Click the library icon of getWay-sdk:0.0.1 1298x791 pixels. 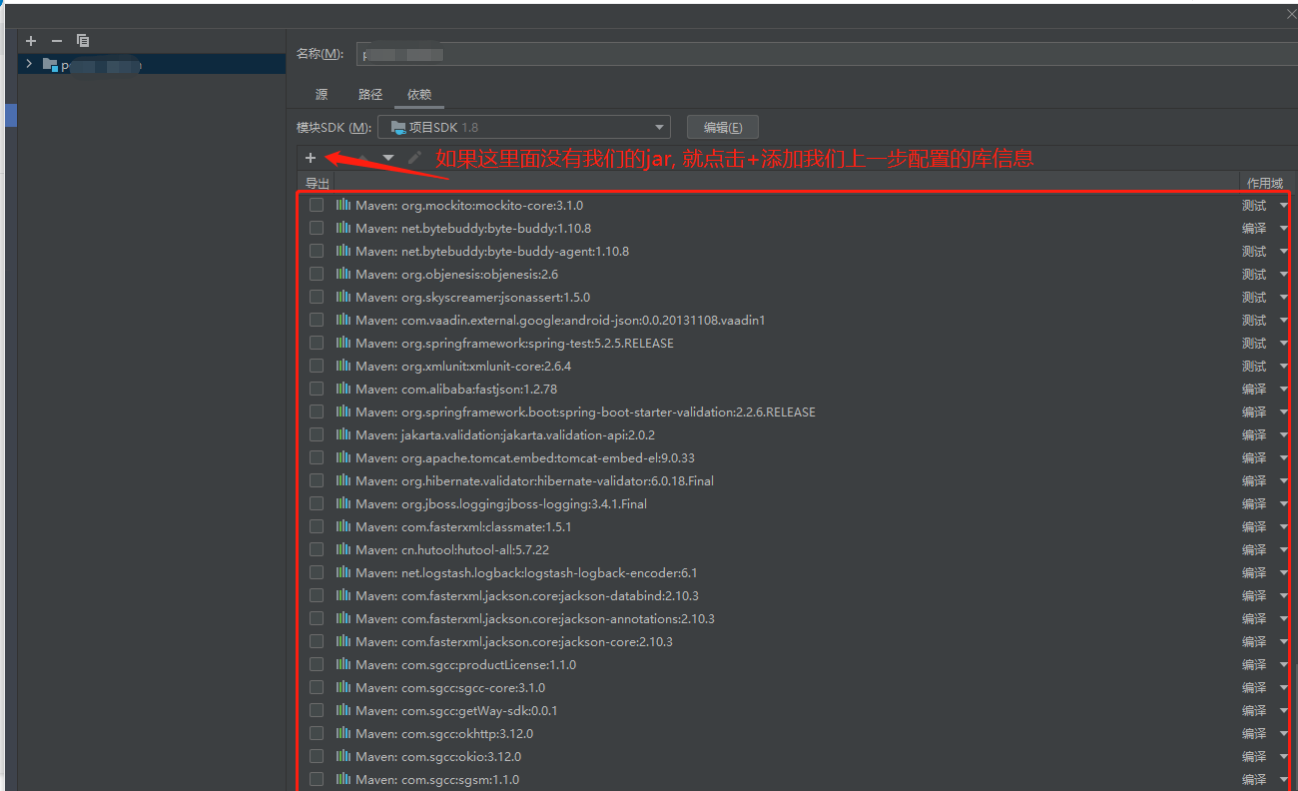click(343, 711)
